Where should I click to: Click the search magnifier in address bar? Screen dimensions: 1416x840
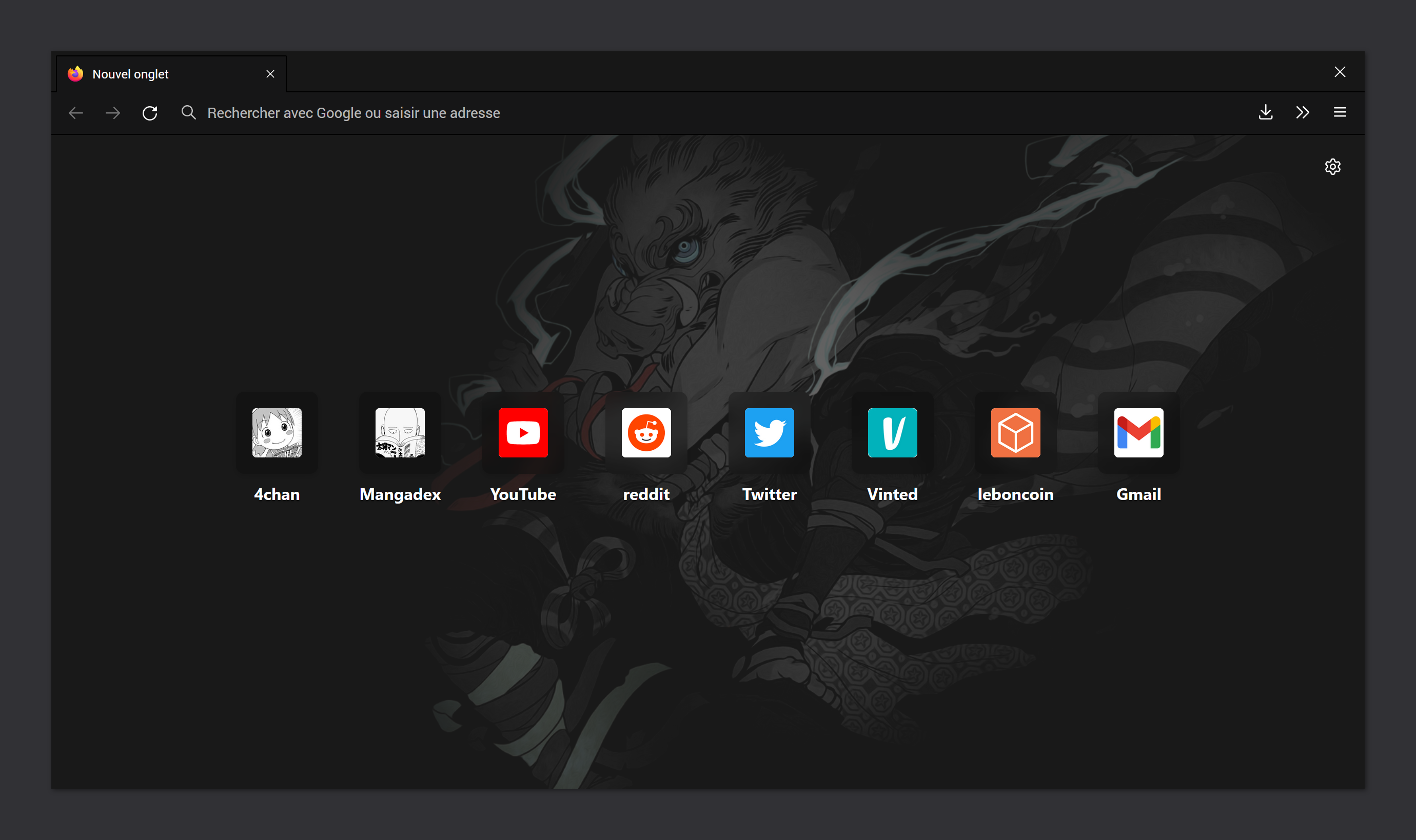click(x=188, y=113)
